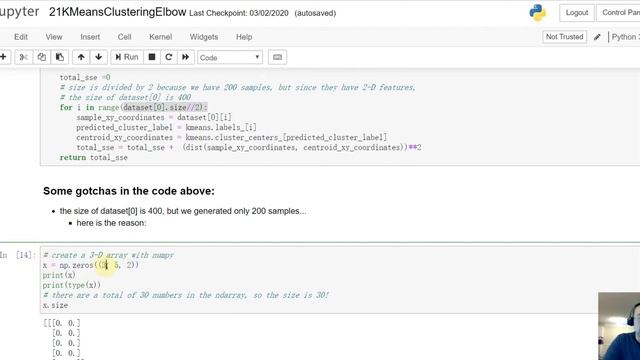
Task: Open the View menu
Action: (x=54, y=37)
